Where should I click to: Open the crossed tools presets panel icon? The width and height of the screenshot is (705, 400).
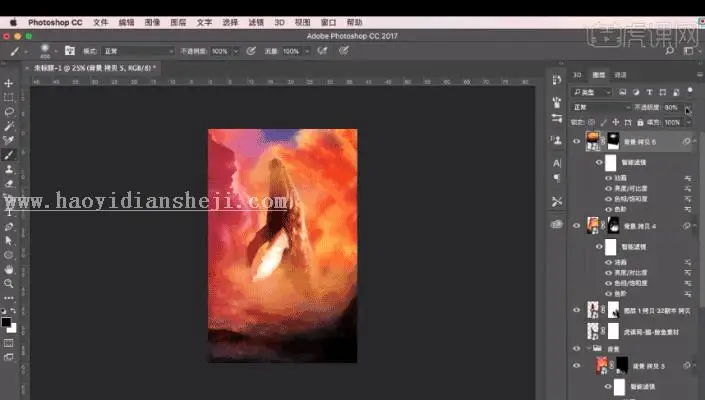click(557, 202)
